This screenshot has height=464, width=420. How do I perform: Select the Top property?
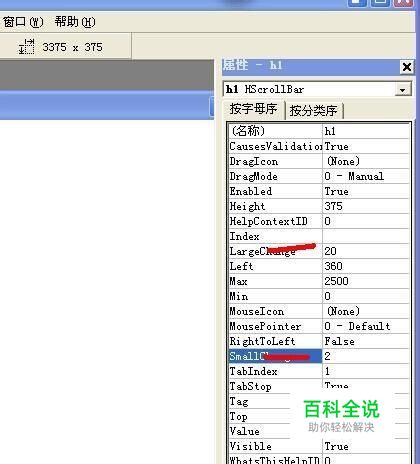click(260, 416)
